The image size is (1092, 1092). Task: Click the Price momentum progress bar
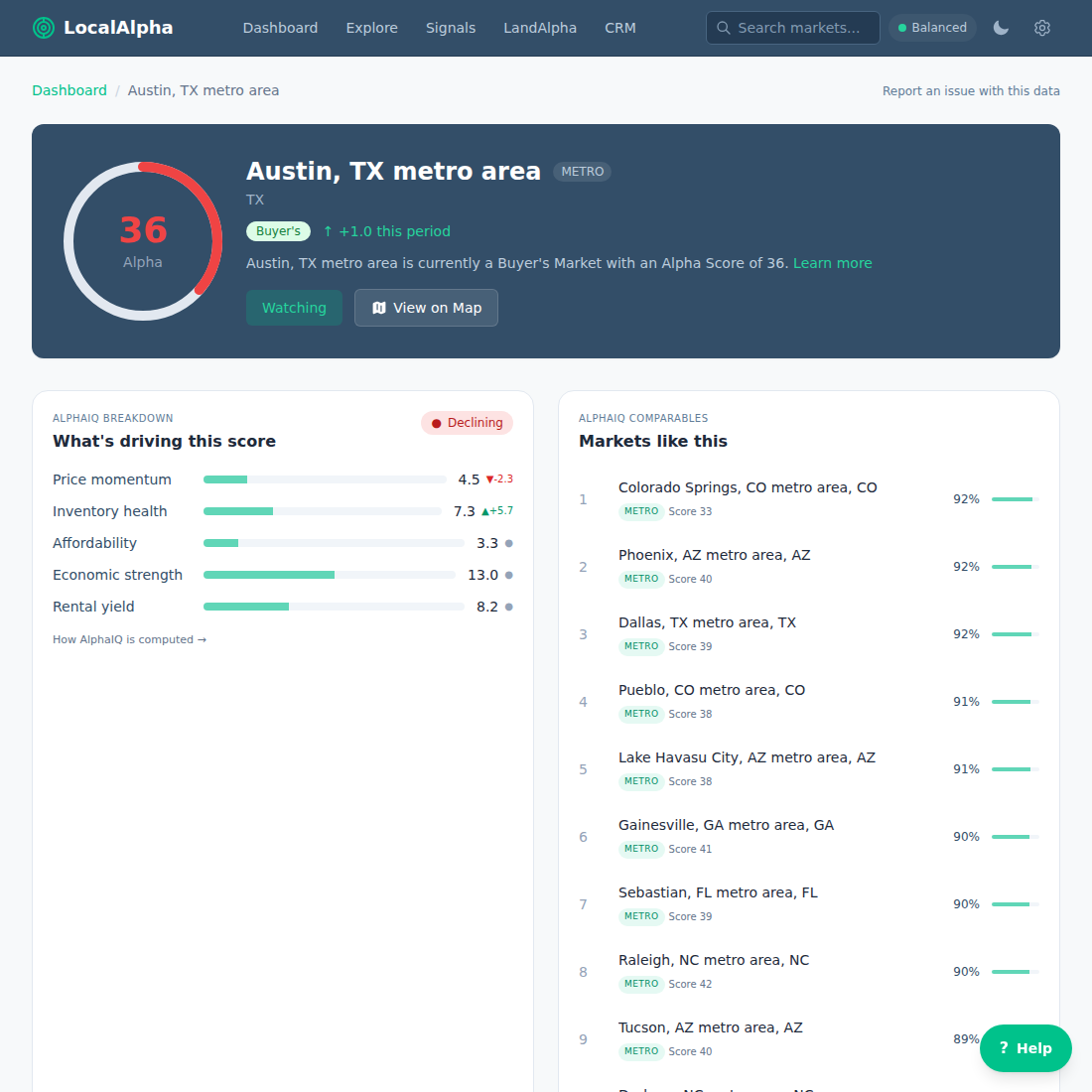325,479
